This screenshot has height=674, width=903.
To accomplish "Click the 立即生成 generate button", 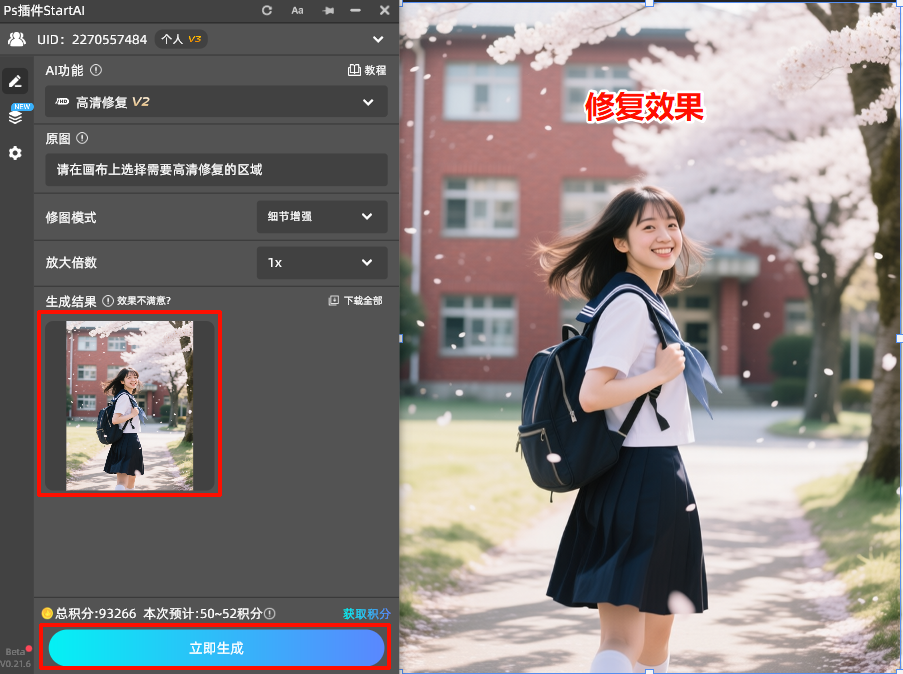I will tap(216, 648).
